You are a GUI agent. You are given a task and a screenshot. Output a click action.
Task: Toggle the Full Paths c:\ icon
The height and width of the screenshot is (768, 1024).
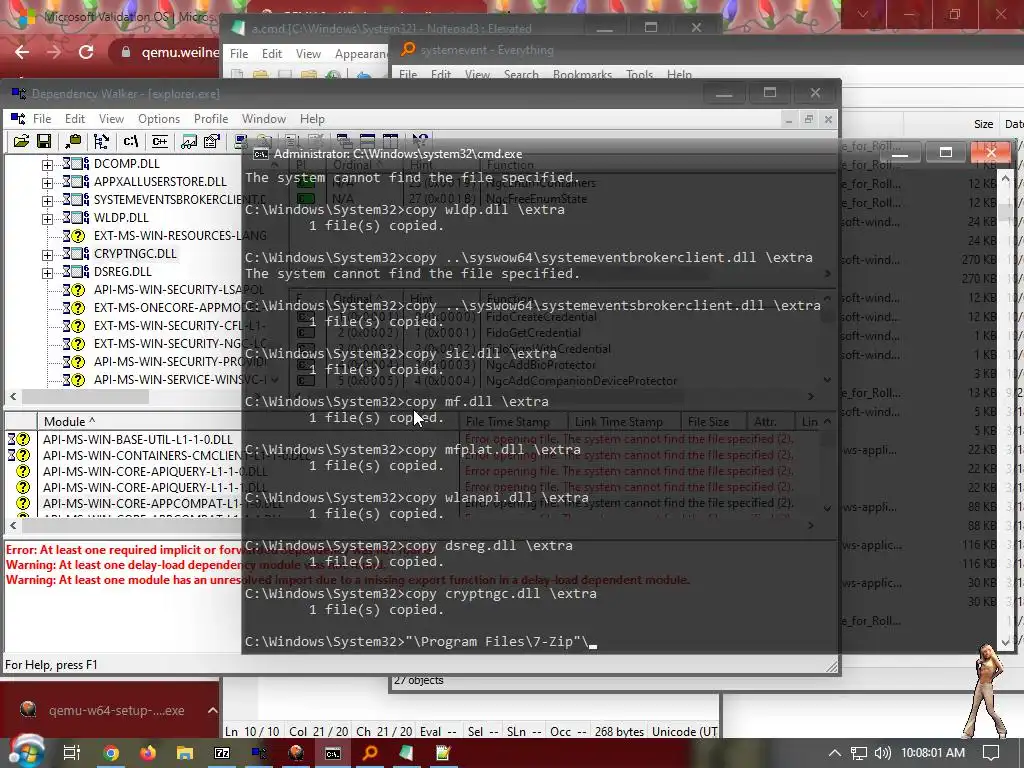pos(131,141)
